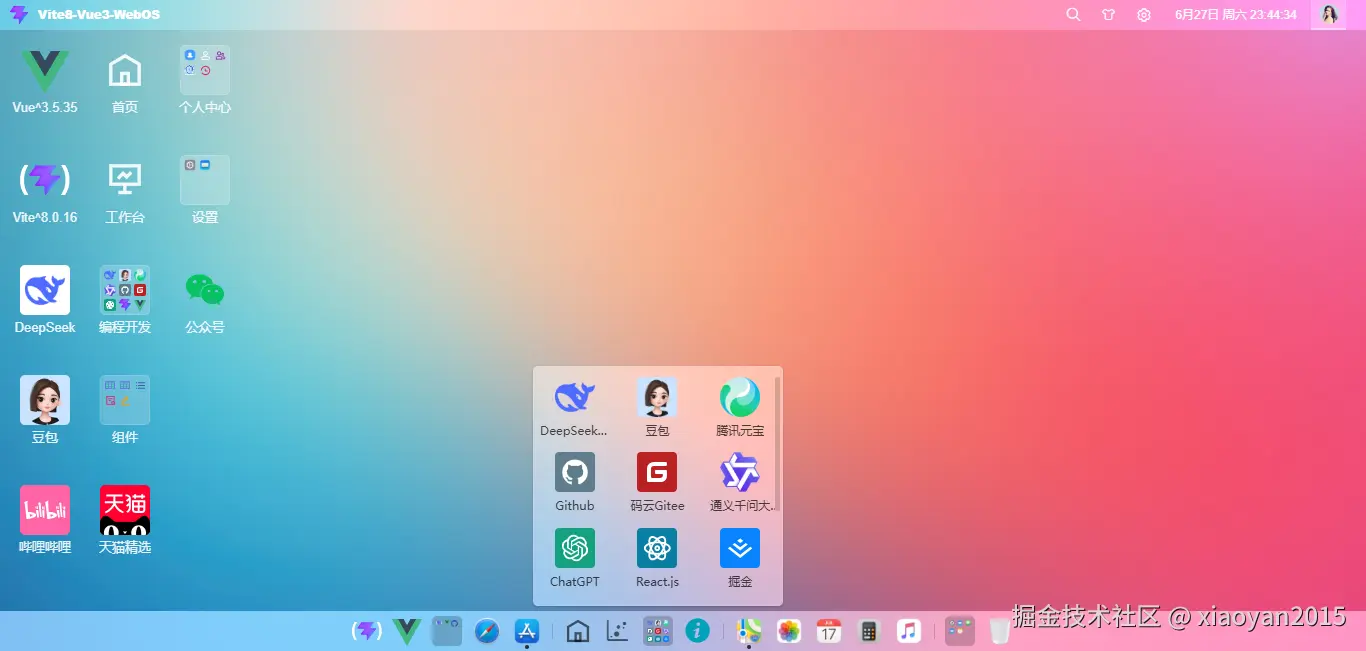Click the search icon in the top bar
Viewport: 1366px width, 651px height.
point(1073,15)
